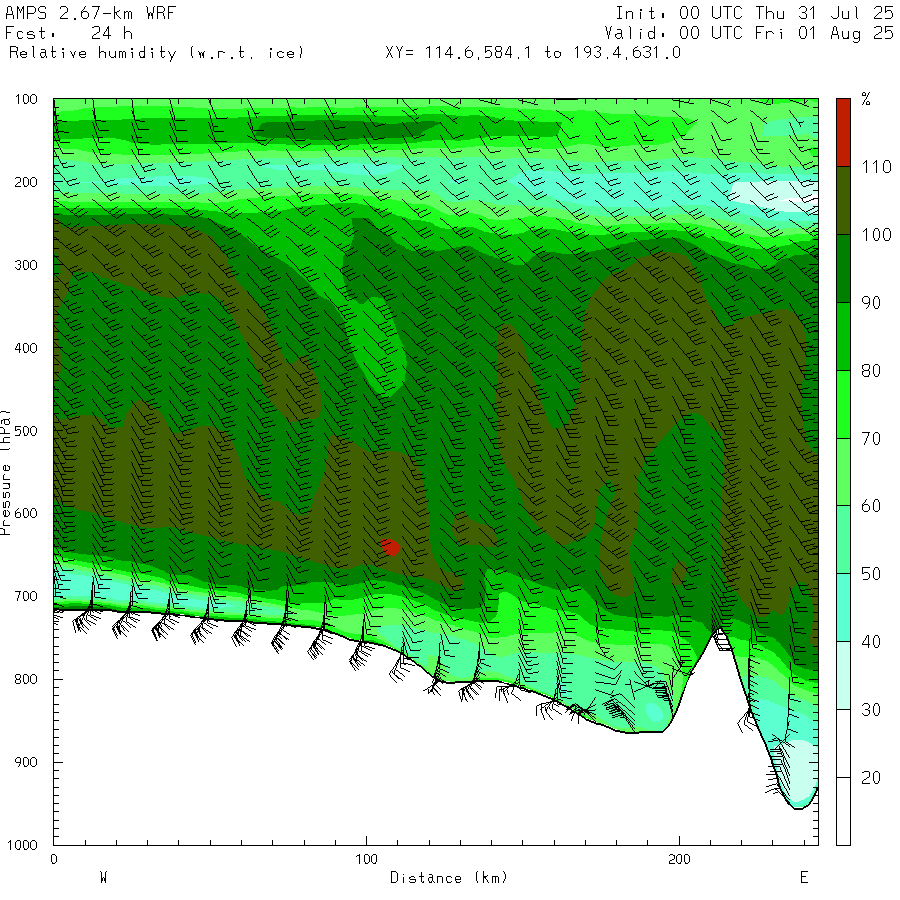
Task: Click the 'W' west endpoint label
Action: pyautogui.click(x=103, y=878)
